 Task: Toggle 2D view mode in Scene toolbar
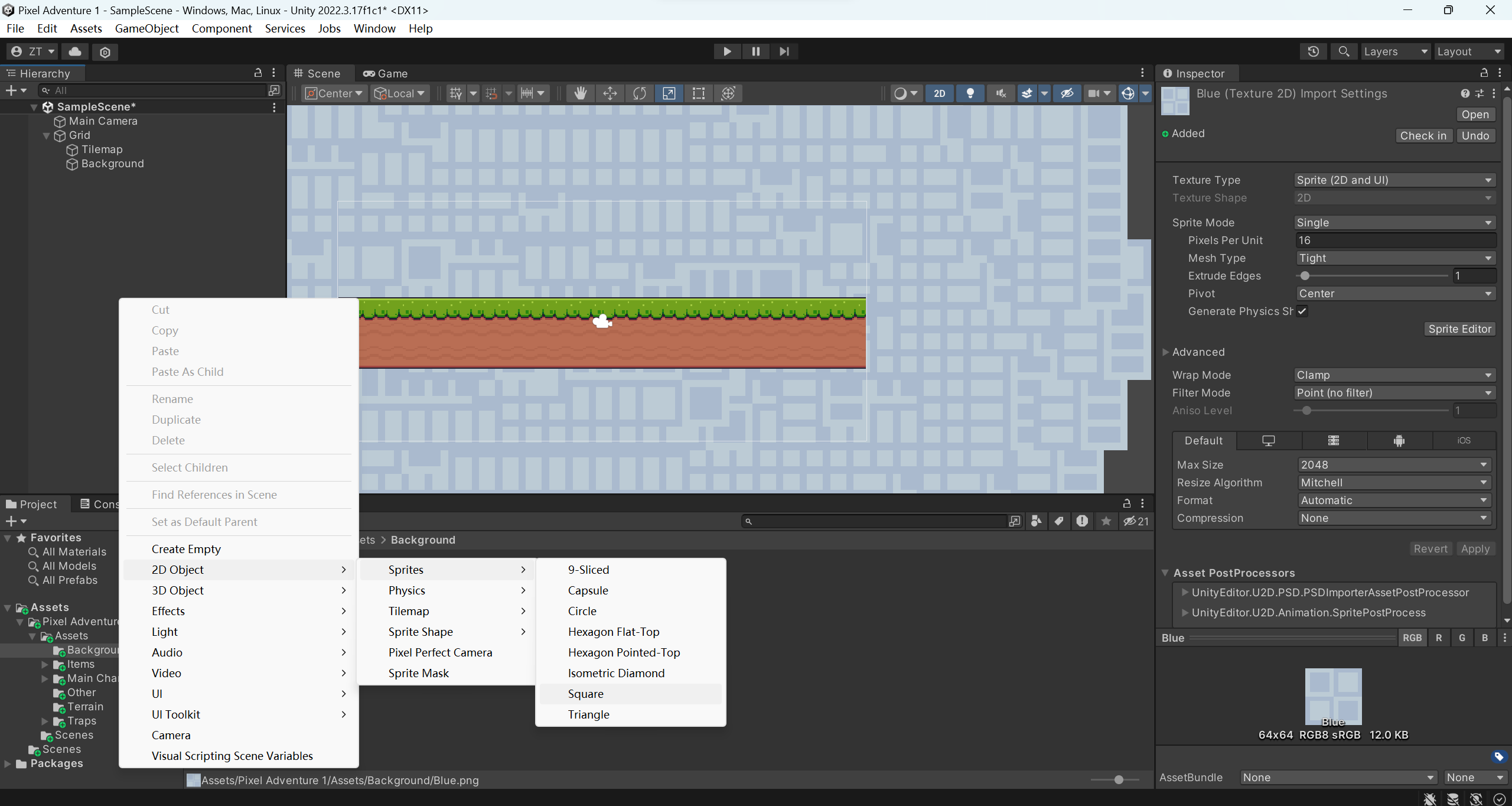click(x=939, y=93)
